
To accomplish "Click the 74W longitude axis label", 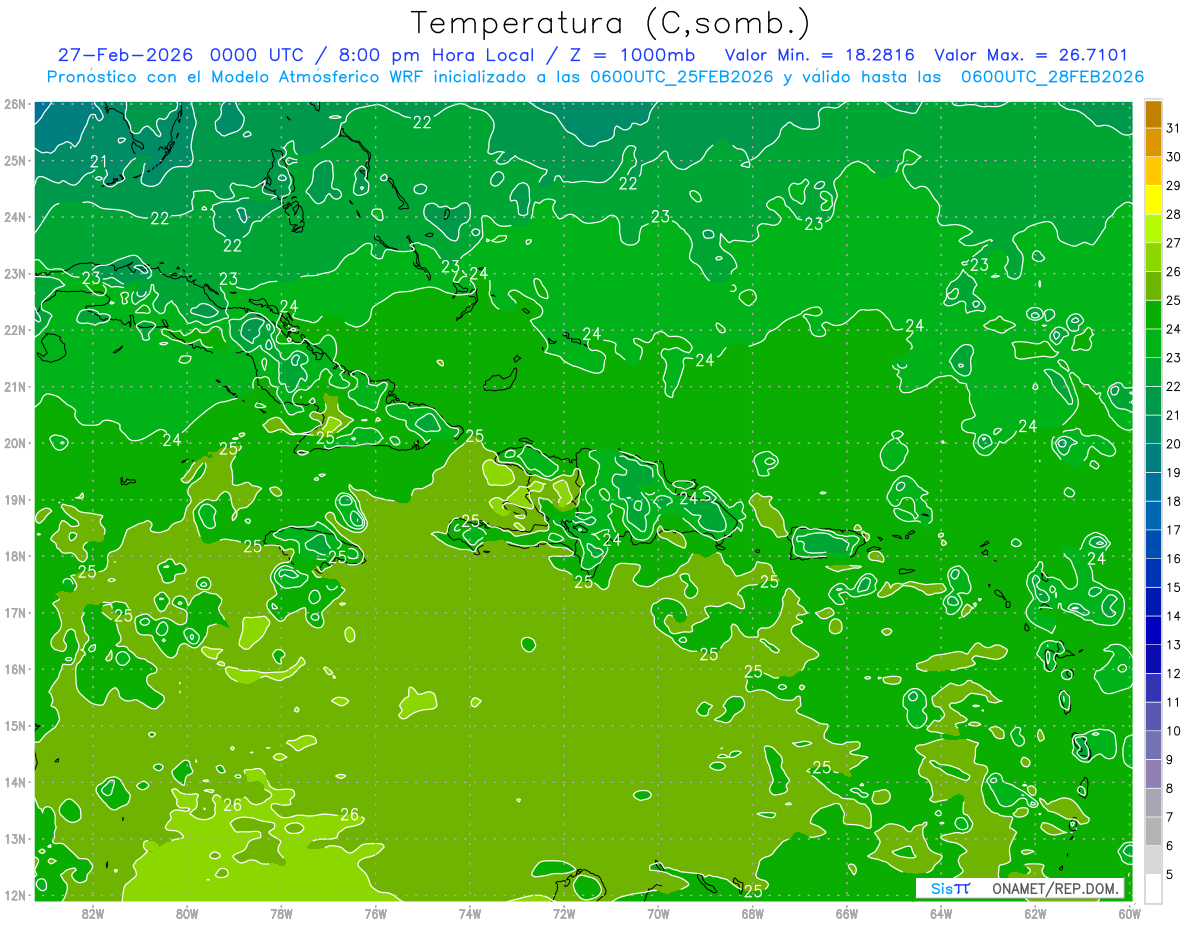I will [470, 912].
